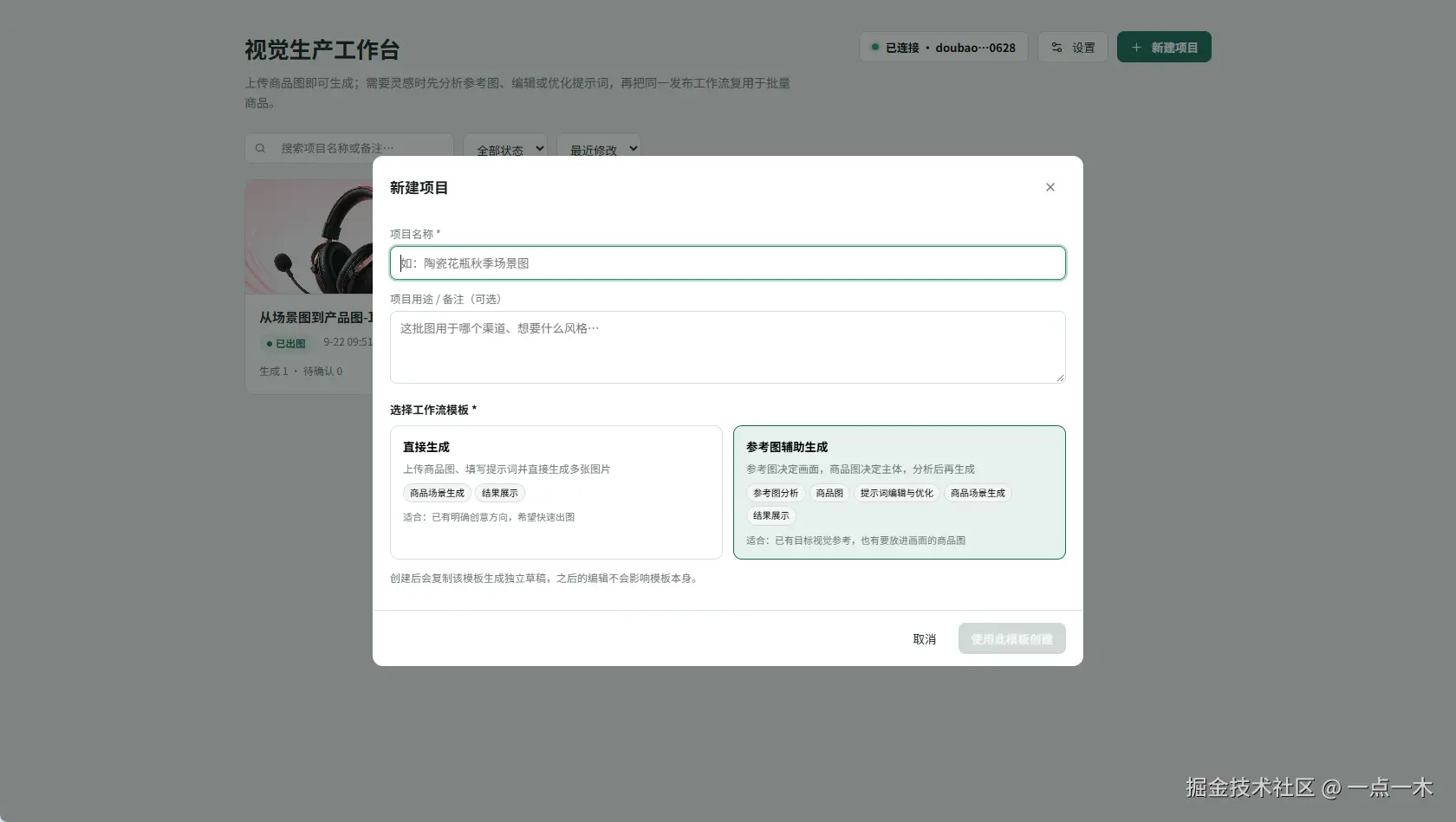Open the headset project thumbnail
Viewport: 1456px width, 822px height.
pyautogui.click(x=309, y=236)
